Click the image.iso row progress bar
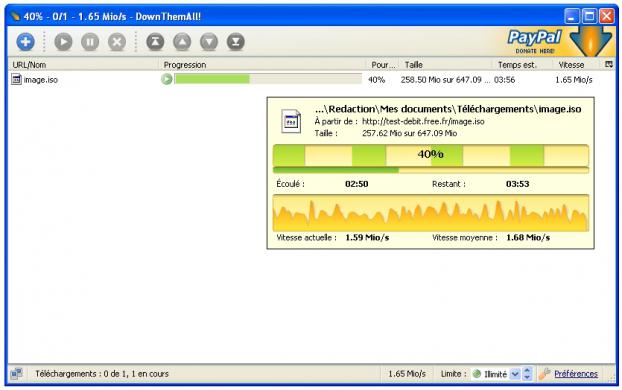Image resolution: width=622 pixels, height=390 pixels. (268, 79)
